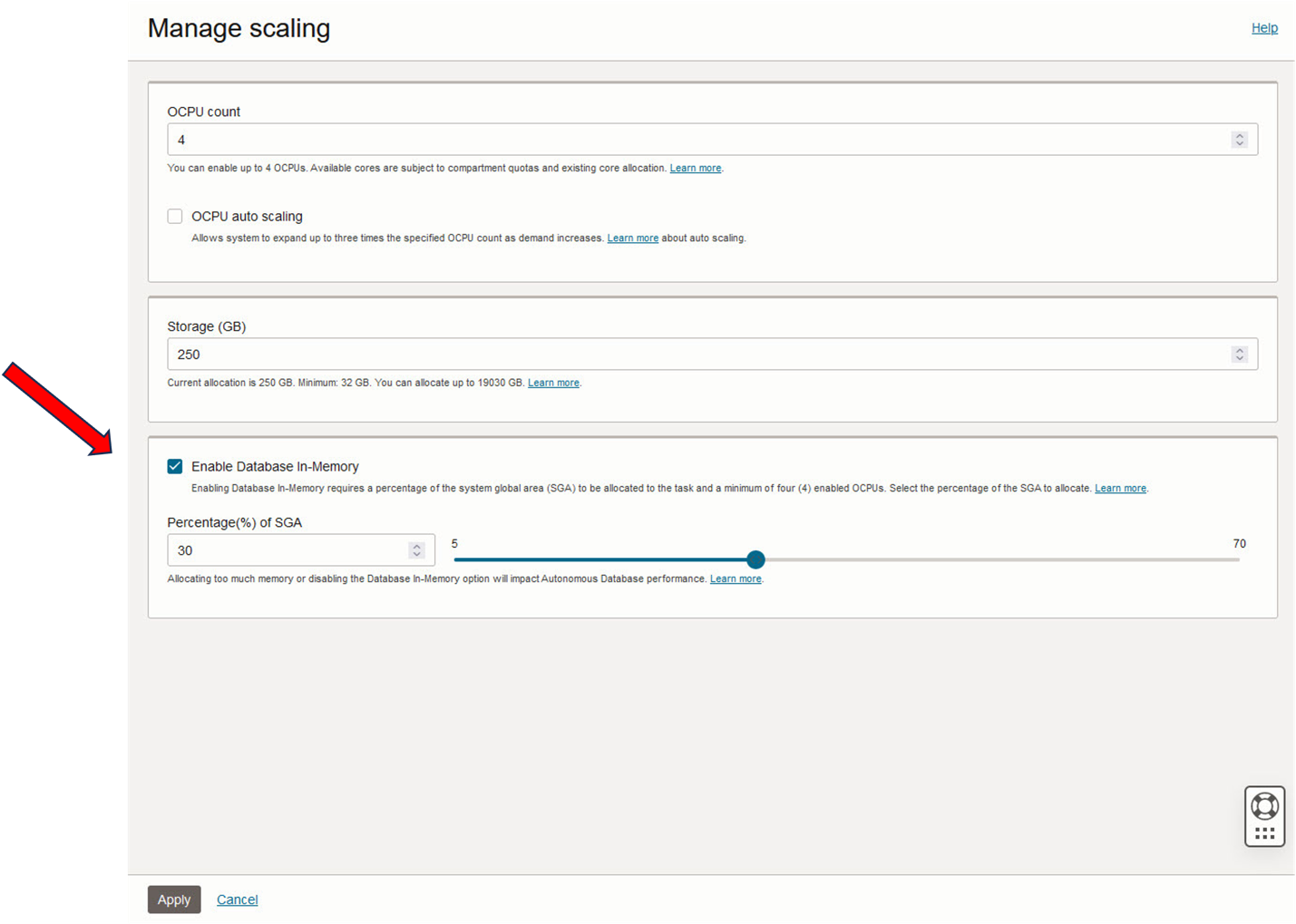Uncheck Enable Database In-Memory checkbox
1296x924 pixels.
[x=175, y=467]
